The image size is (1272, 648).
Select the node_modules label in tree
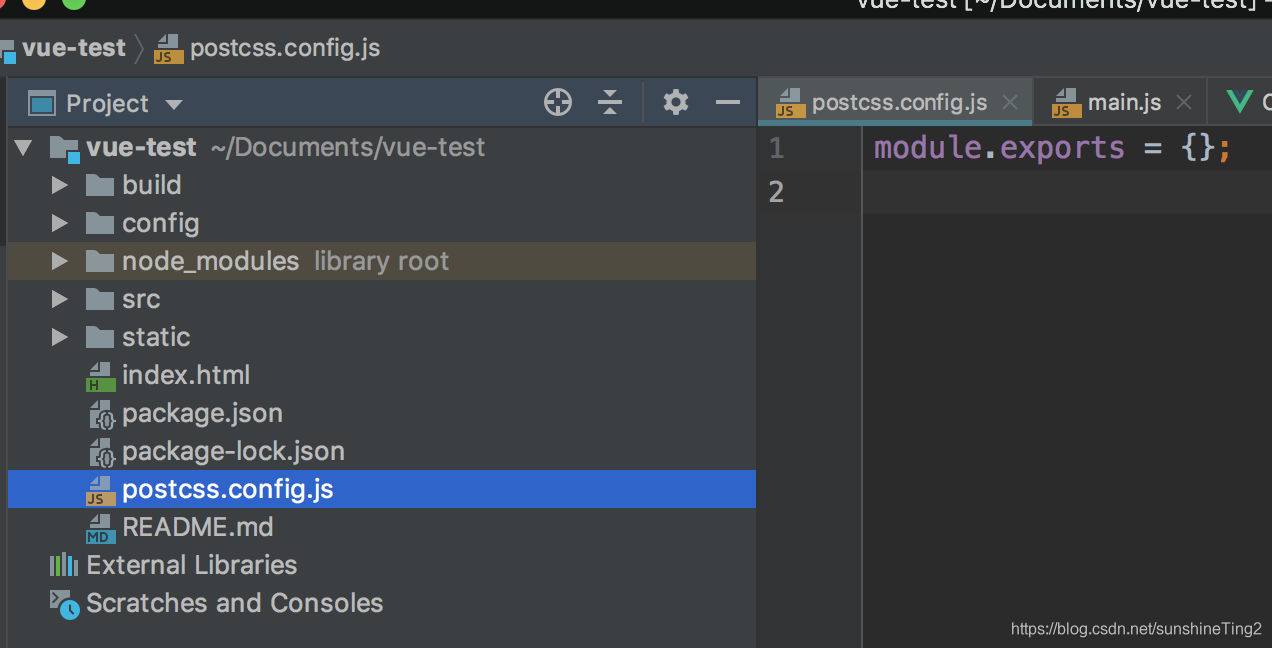pyautogui.click(x=210, y=261)
